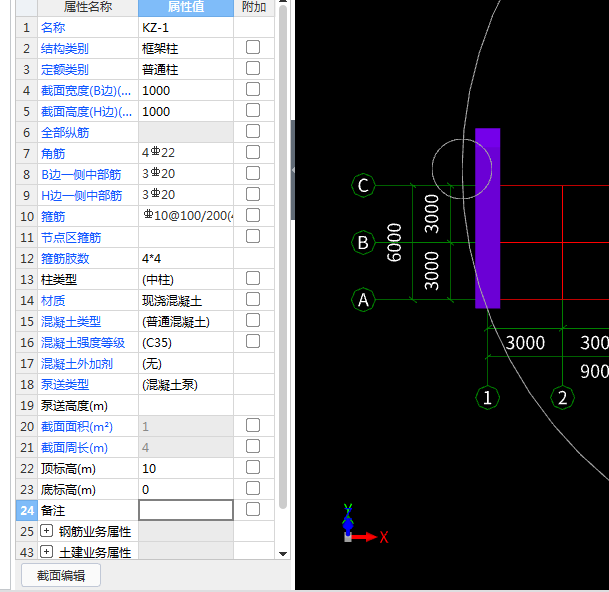Select the 名称 value KZ-1

186,28
